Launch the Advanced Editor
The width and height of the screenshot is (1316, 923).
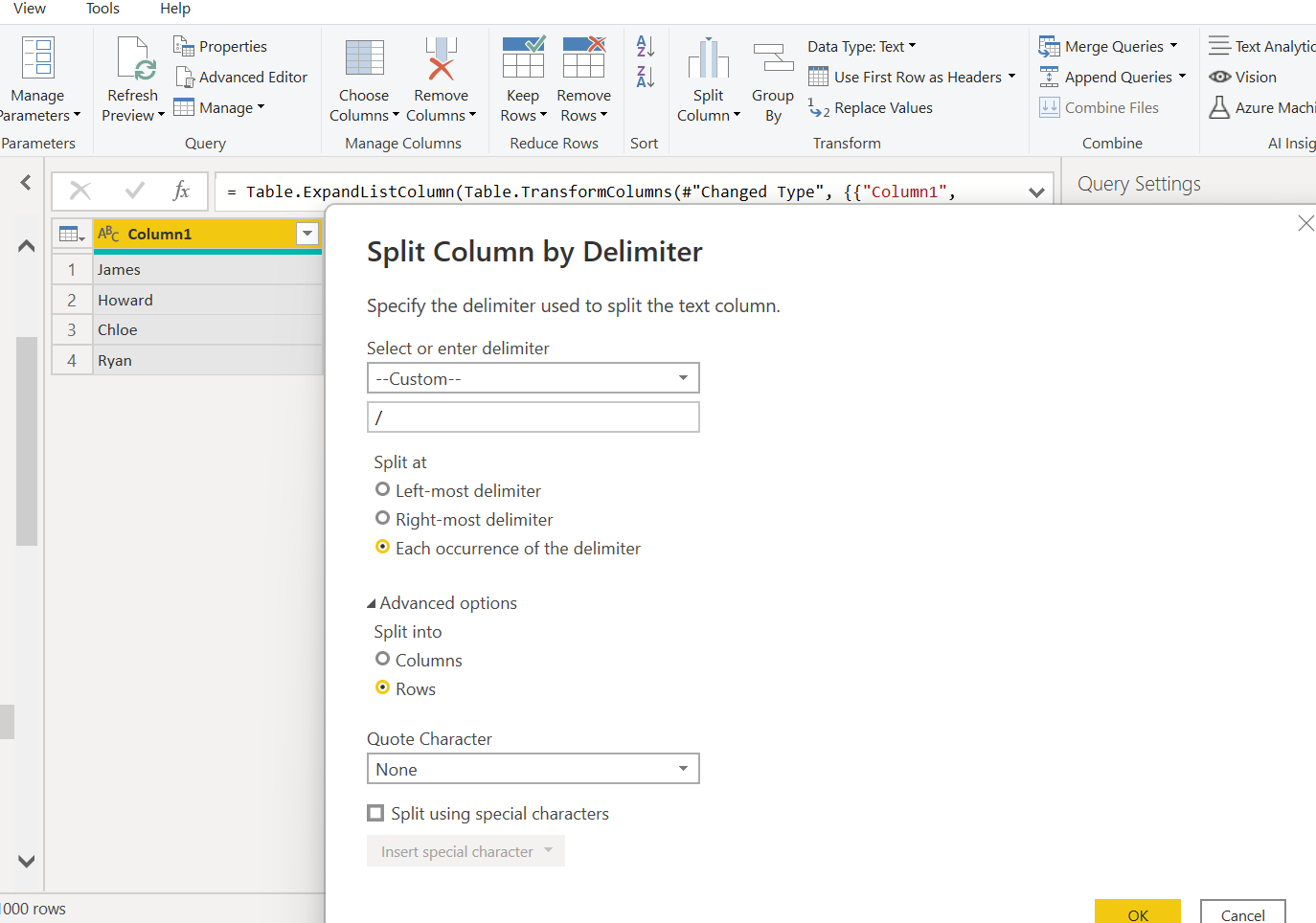tap(241, 77)
